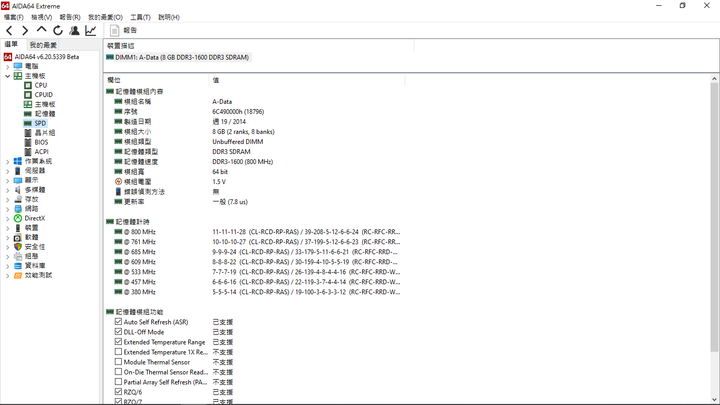
Task: Toggle Auto Self Refresh (ASR) checkbox
Action: [x=118, y=322]
